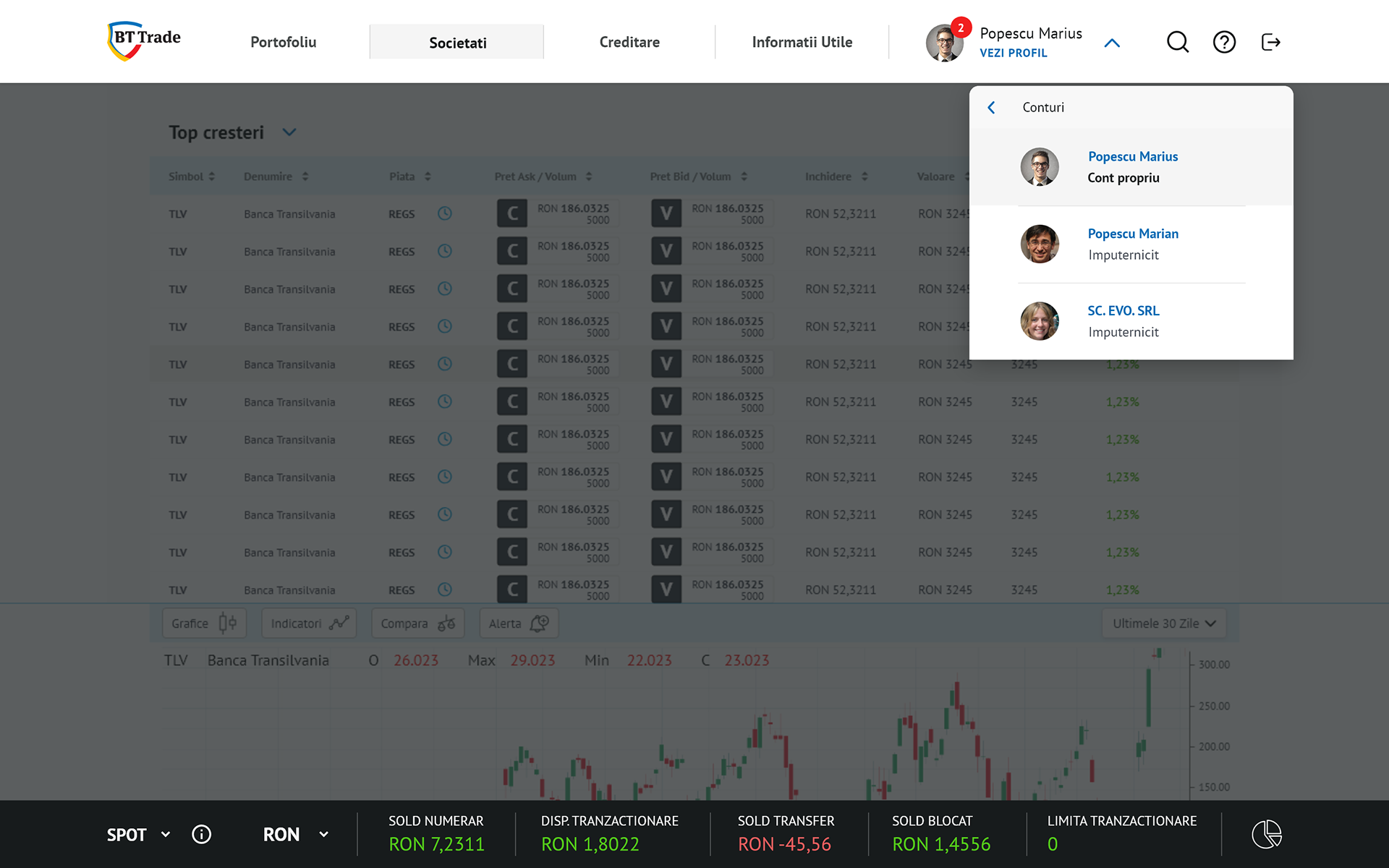The image size is (1389, 868).
Task: Open the search magnifier icon
Action: (x=1178, y=42)
